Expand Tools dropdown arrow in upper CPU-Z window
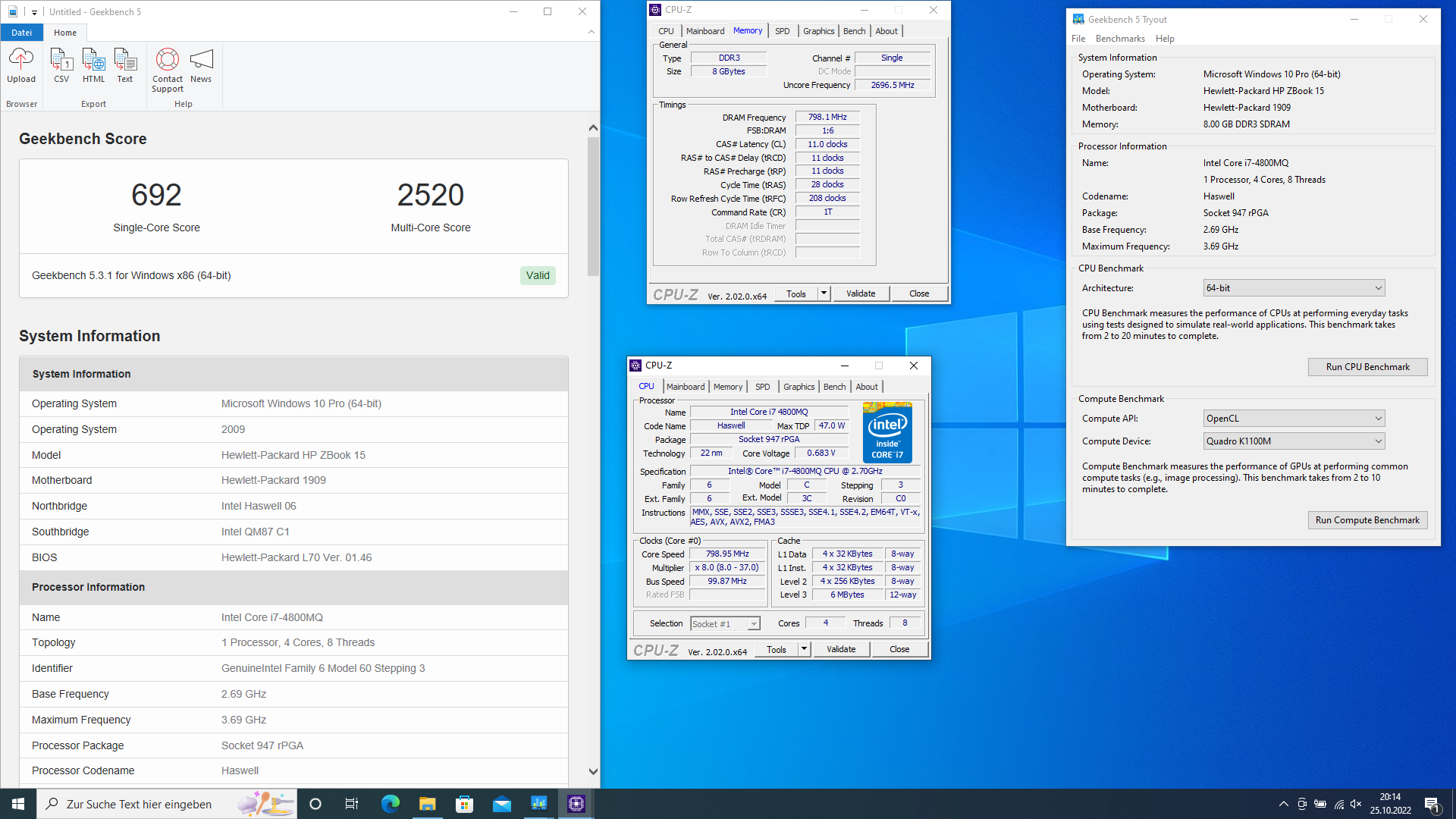The height and width of the screenshot is (819, 1456). point(824,293)
